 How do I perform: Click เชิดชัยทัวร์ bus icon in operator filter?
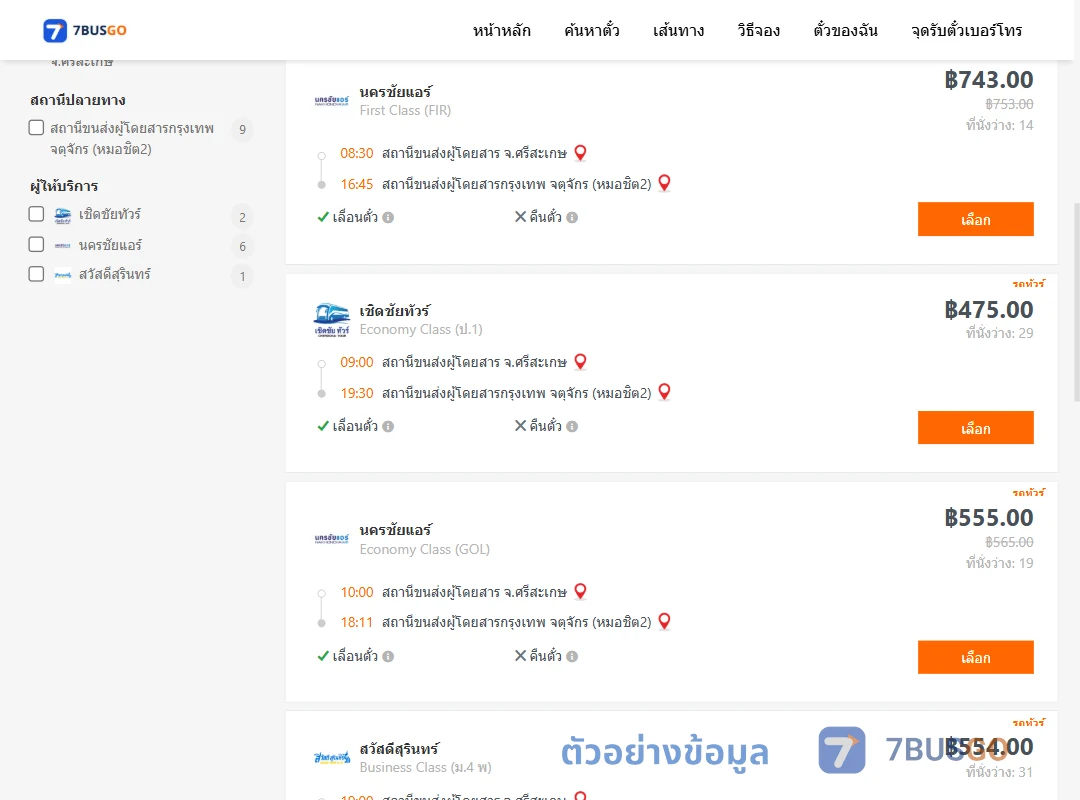pyautogui.click(x=63, y=215)
